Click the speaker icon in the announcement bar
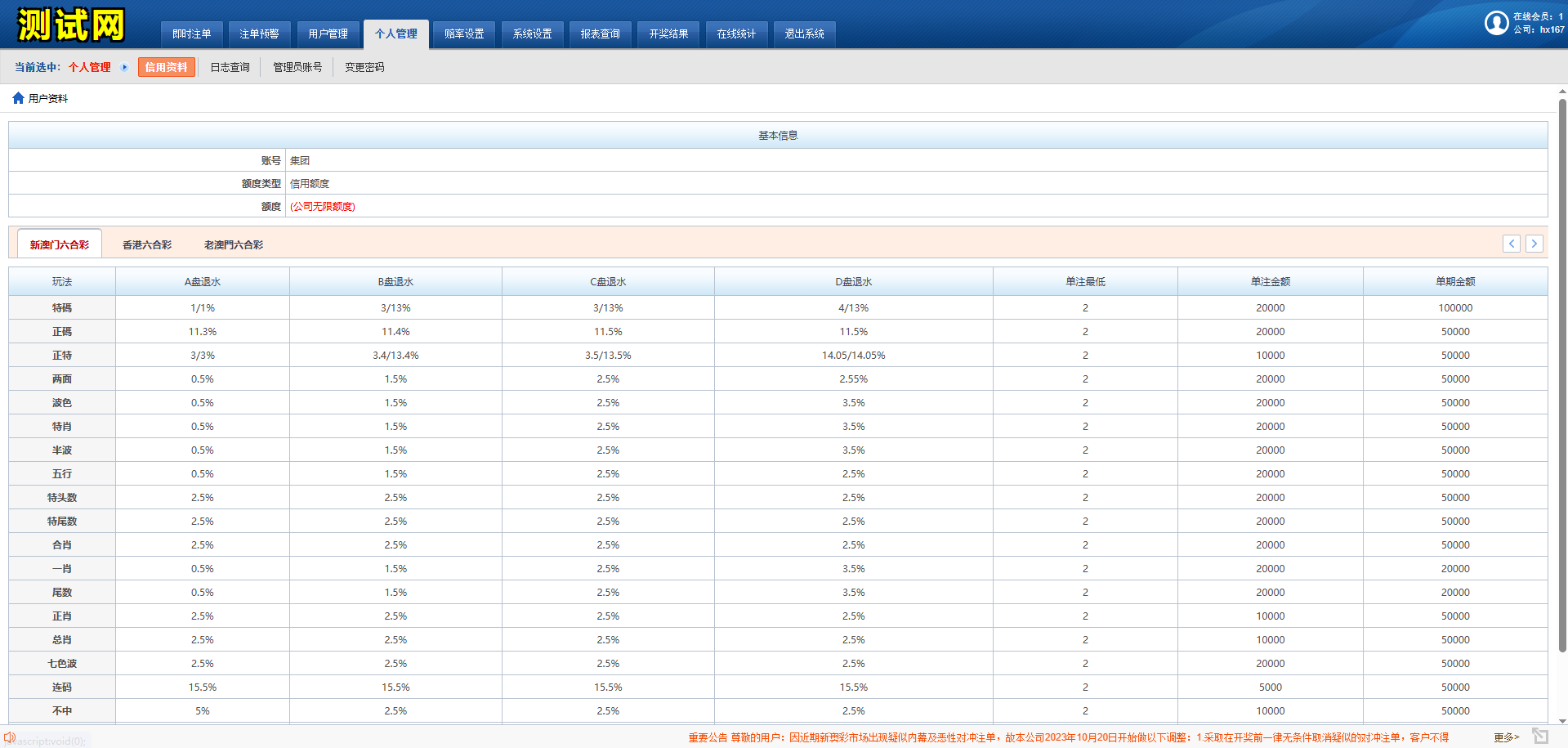This screenshot has width=1568, height=748. (9, 737)
